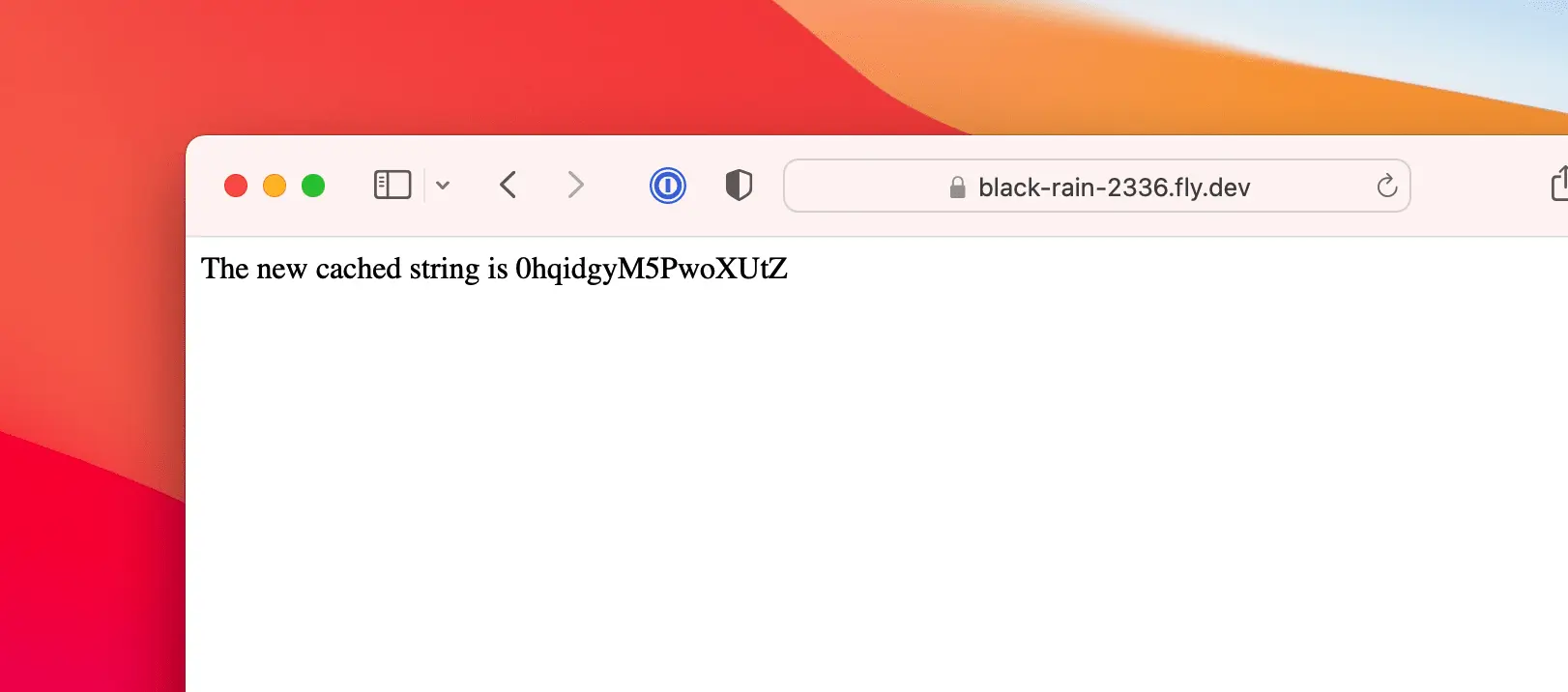Click the string 0hqidgyM5PwoXUtZ on page
1568x692 pixels.
point(652,269)
